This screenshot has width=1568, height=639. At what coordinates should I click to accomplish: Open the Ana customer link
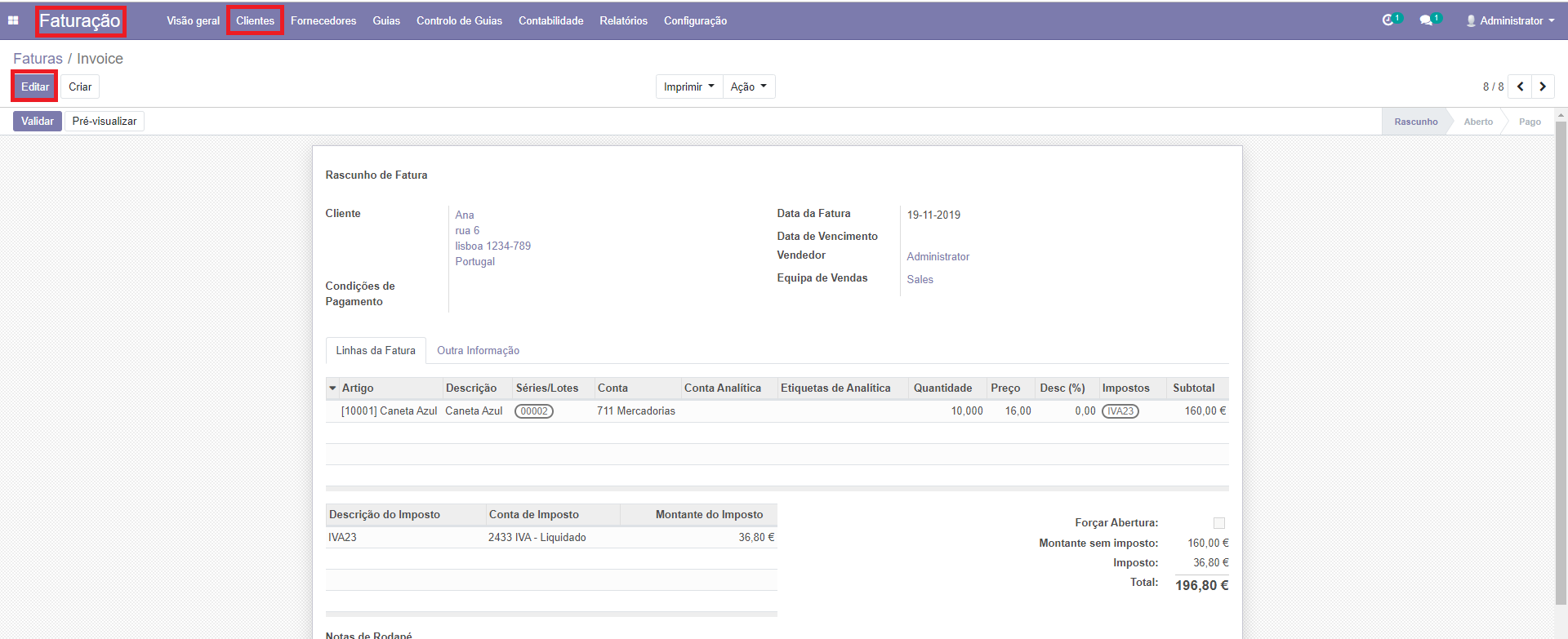[464, 215]
